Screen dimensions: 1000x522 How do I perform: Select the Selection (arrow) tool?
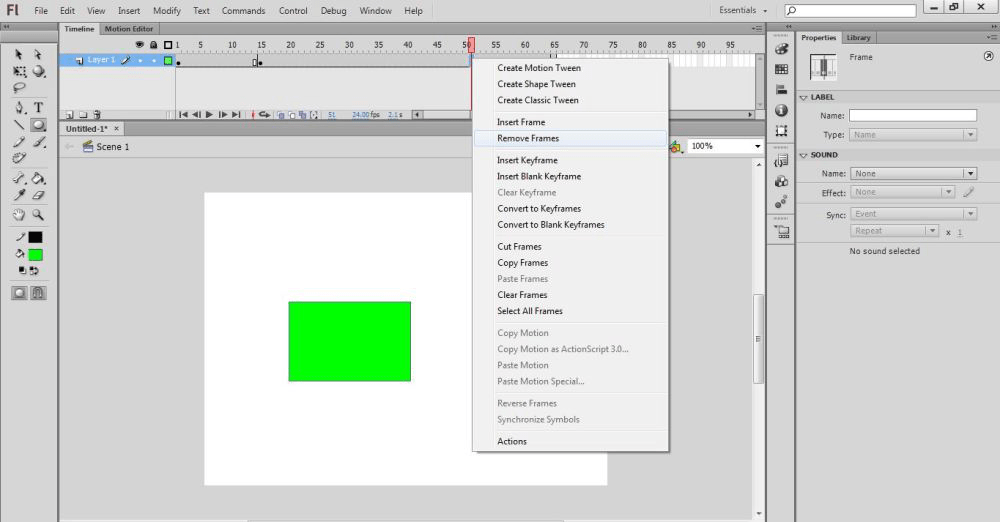18,55
